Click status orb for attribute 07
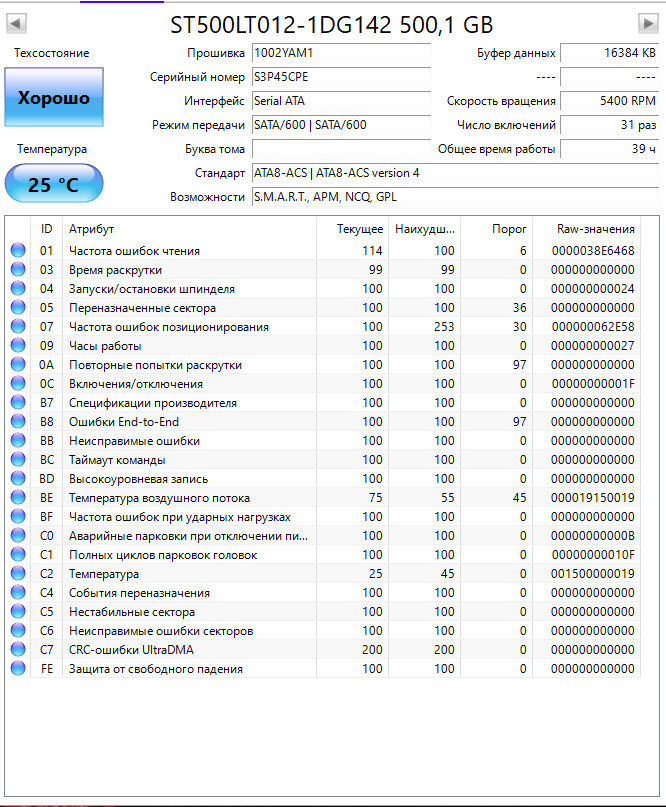 click(x=18, y=326)
